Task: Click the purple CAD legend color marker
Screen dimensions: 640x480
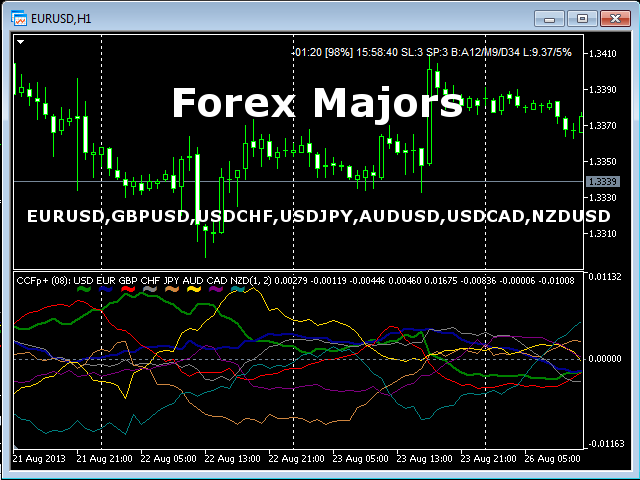Action: [216, 289]
